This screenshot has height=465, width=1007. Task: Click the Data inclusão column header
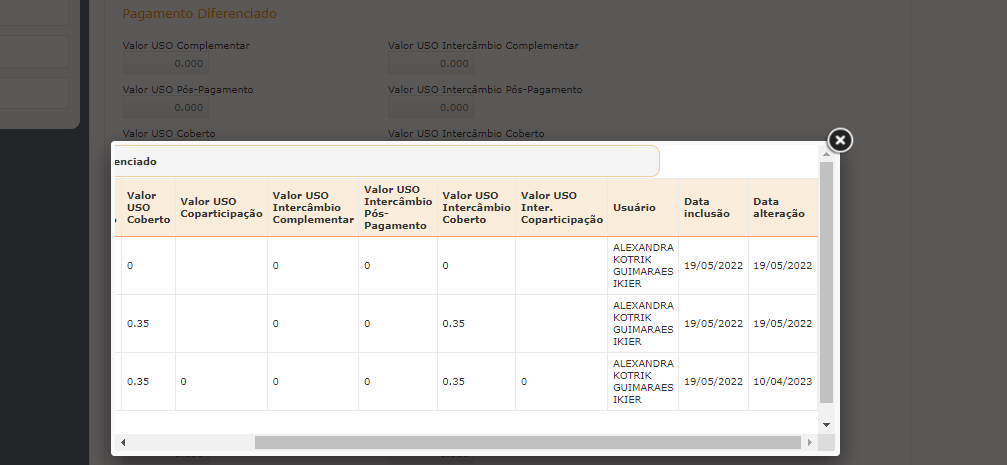coord(710,207)
